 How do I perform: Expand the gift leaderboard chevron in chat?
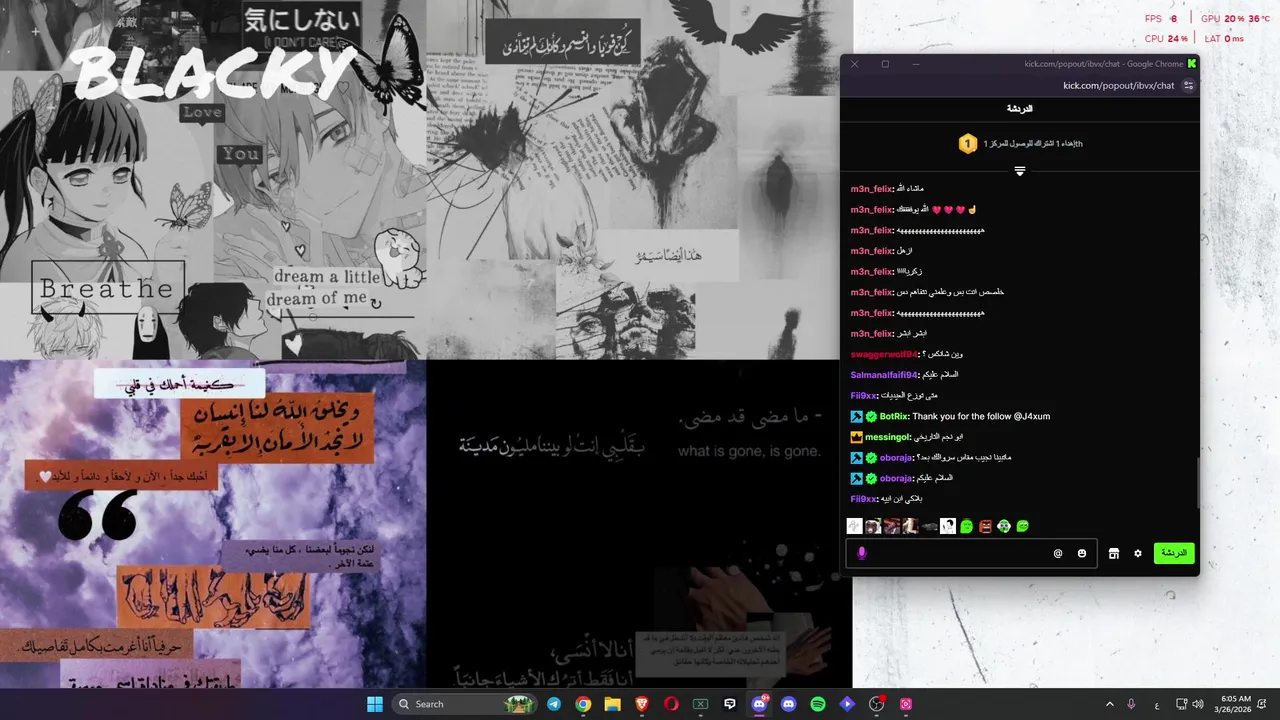point(1019,171)
